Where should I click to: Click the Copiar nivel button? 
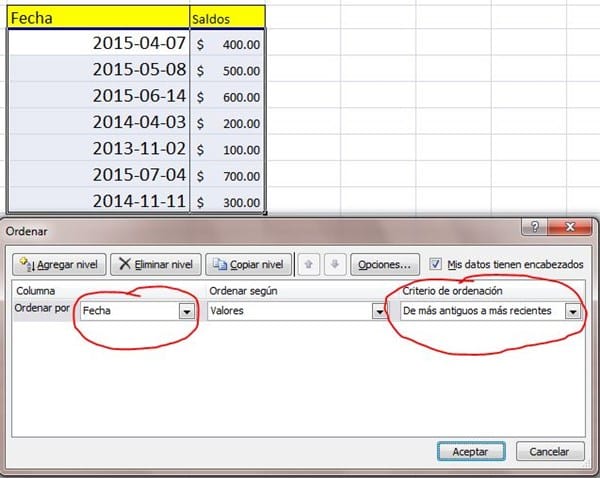[x=248, y=264]
